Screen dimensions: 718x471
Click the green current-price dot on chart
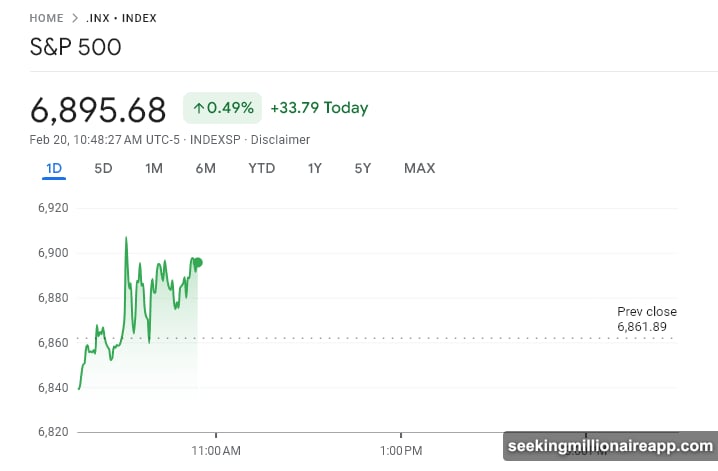point(198,263)
